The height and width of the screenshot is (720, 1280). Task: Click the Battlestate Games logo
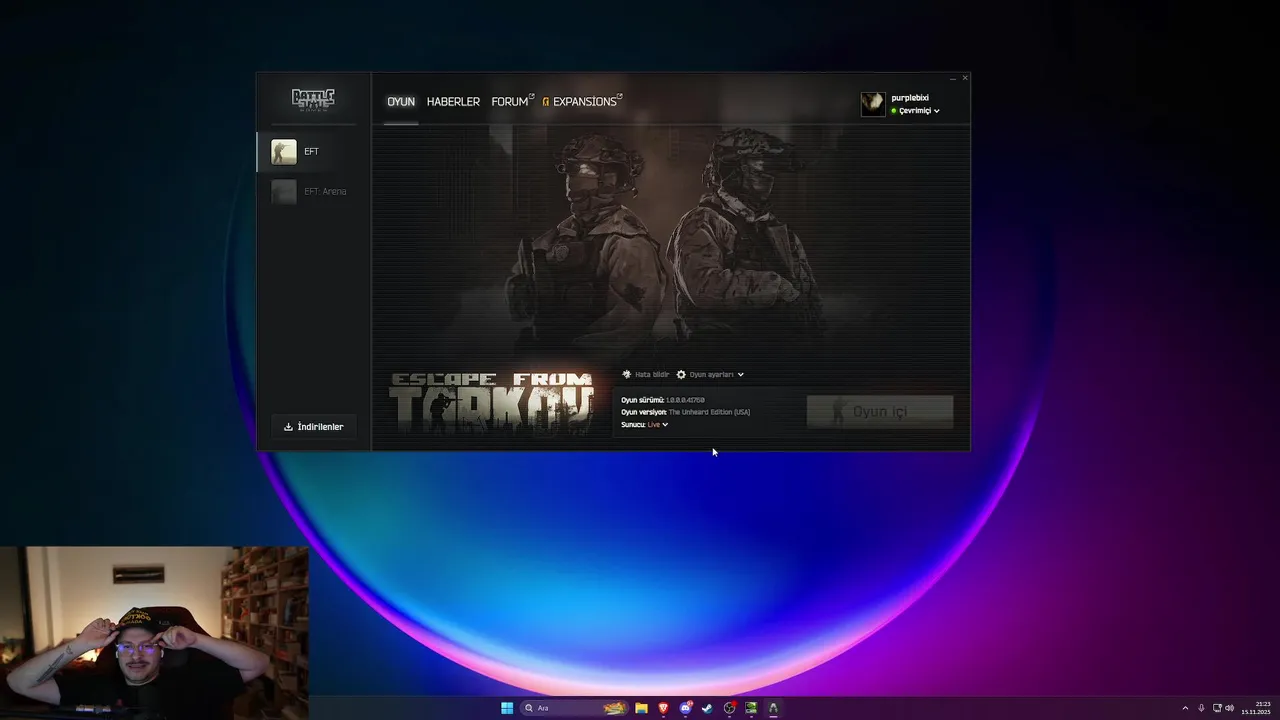click(313, 99)
